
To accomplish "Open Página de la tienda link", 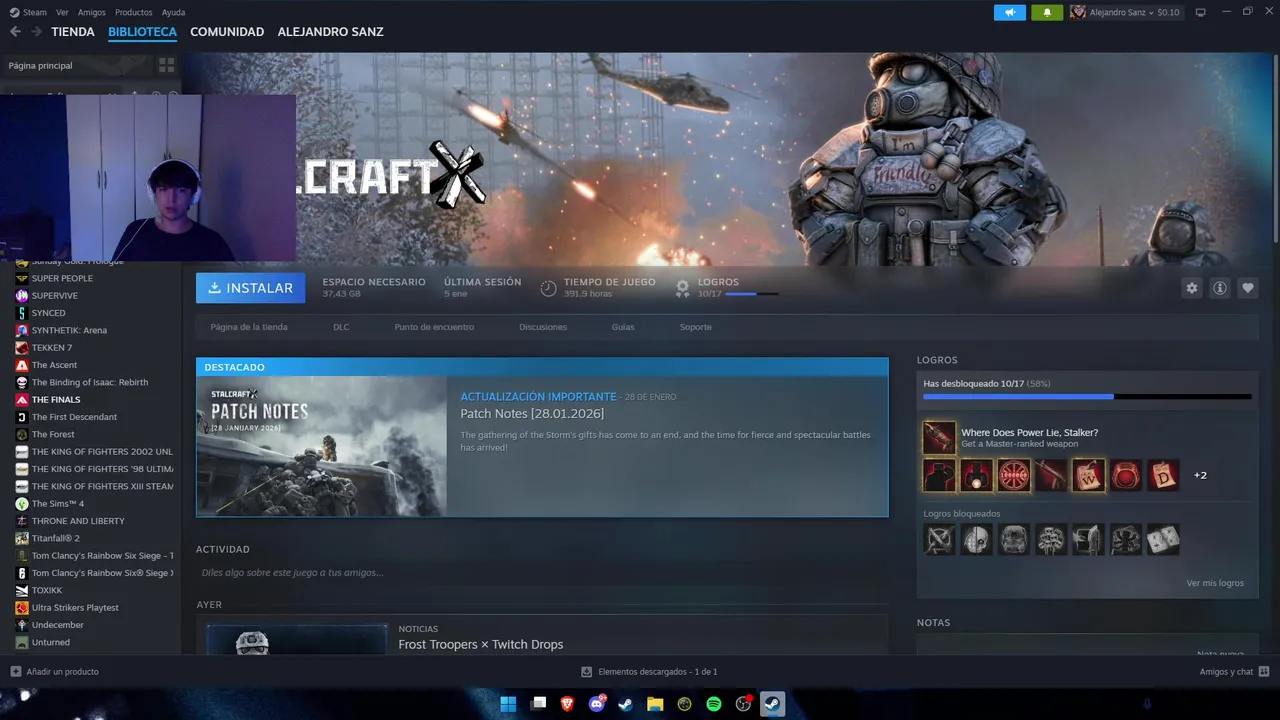I will 249,327.
